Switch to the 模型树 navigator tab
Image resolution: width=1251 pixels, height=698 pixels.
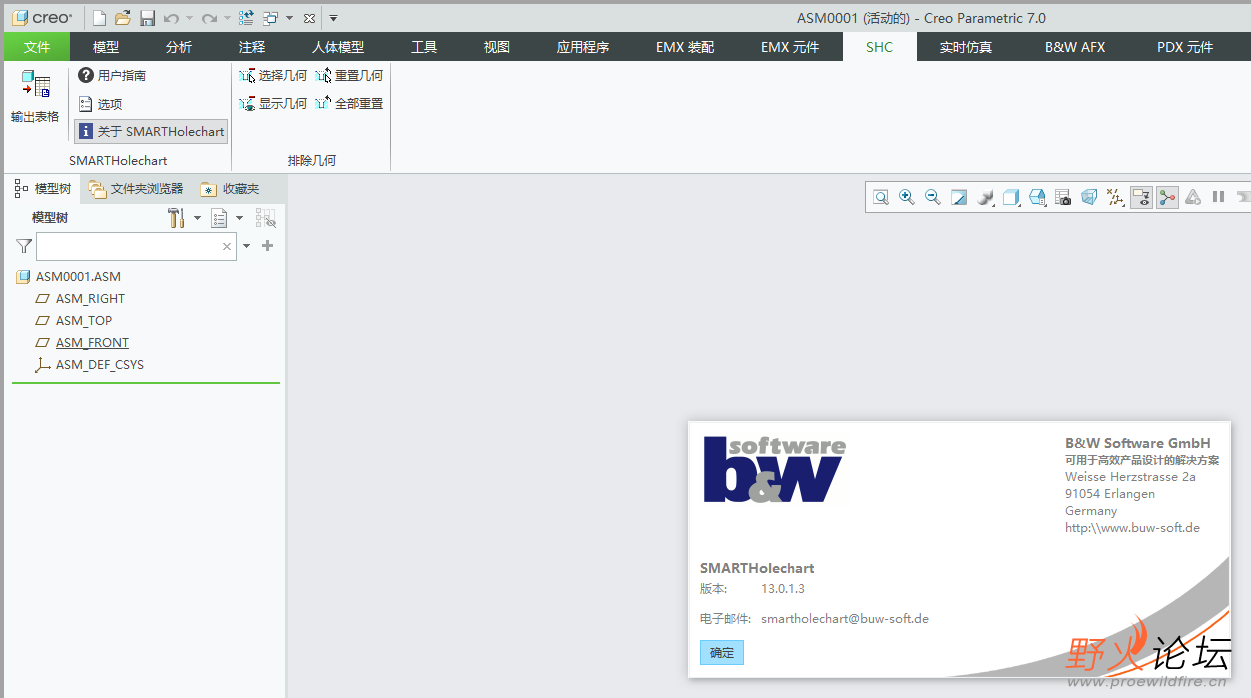pos(43,188)
